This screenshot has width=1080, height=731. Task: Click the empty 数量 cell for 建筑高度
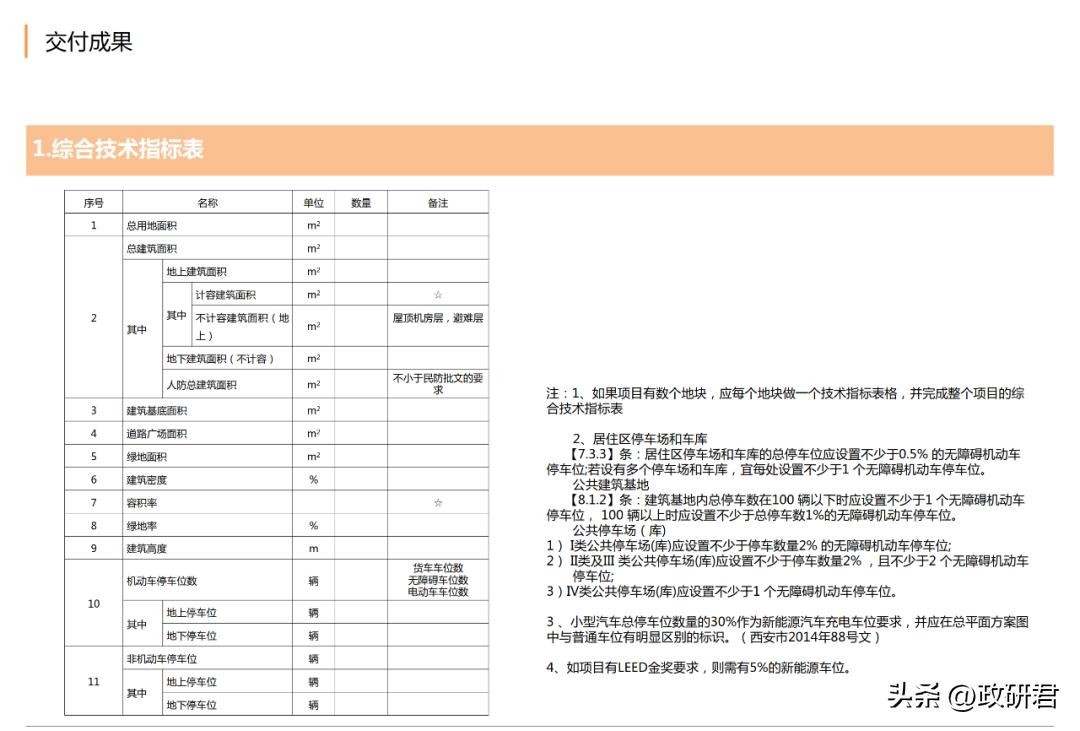tap(361, 549)
